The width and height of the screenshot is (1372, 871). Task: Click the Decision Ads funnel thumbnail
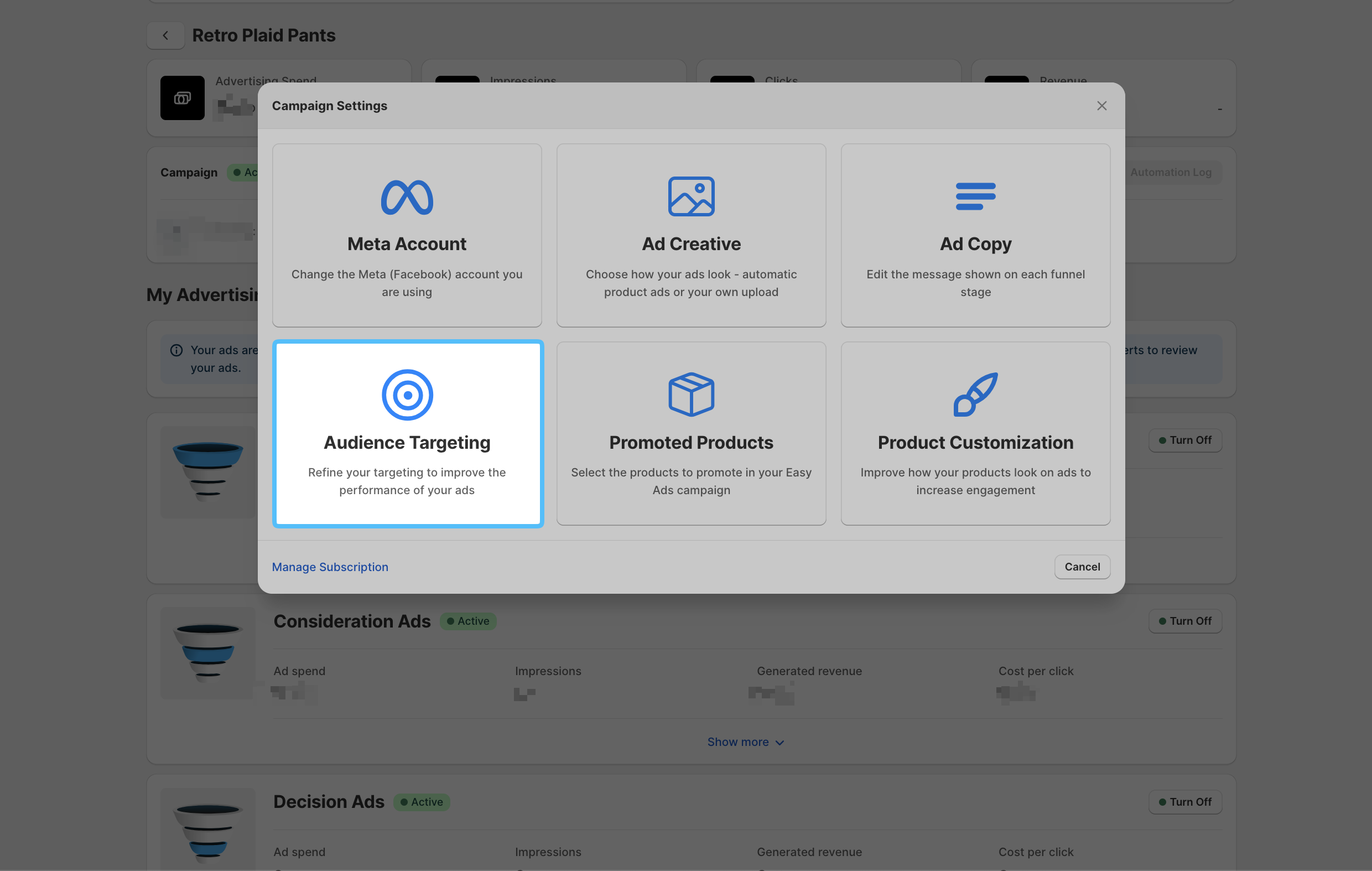[208, 830]
